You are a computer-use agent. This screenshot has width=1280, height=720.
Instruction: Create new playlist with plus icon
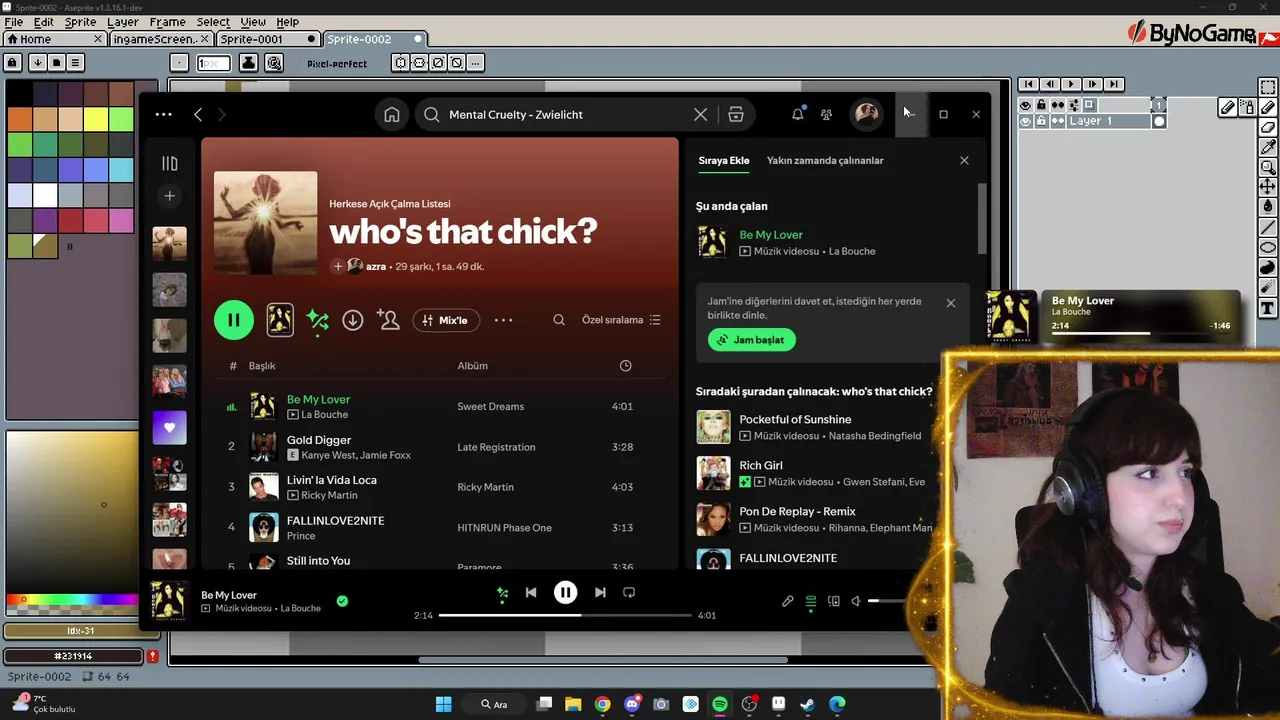[x=169, y=196]
